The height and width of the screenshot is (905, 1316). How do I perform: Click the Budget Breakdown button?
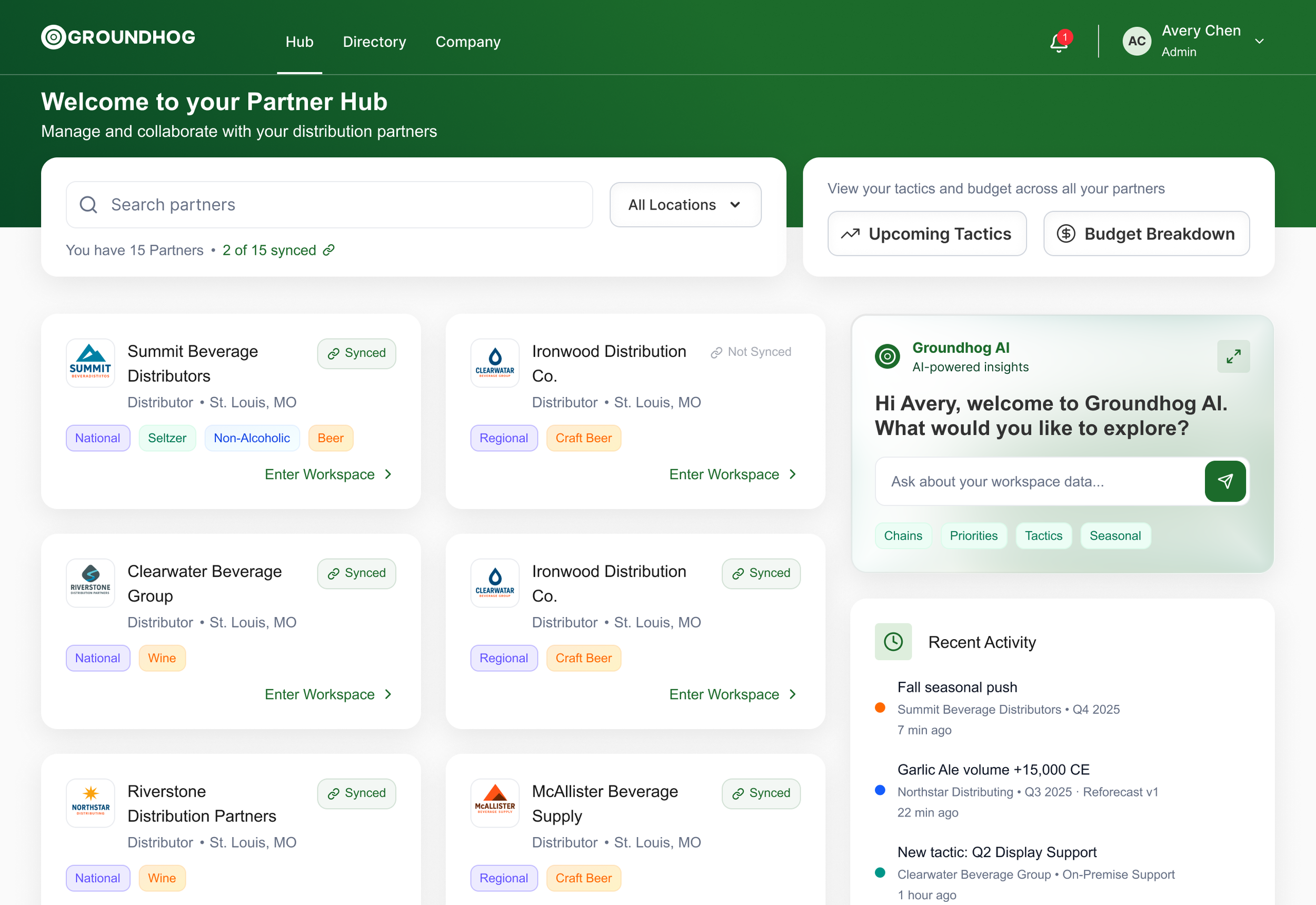(x=1146, y=234)
